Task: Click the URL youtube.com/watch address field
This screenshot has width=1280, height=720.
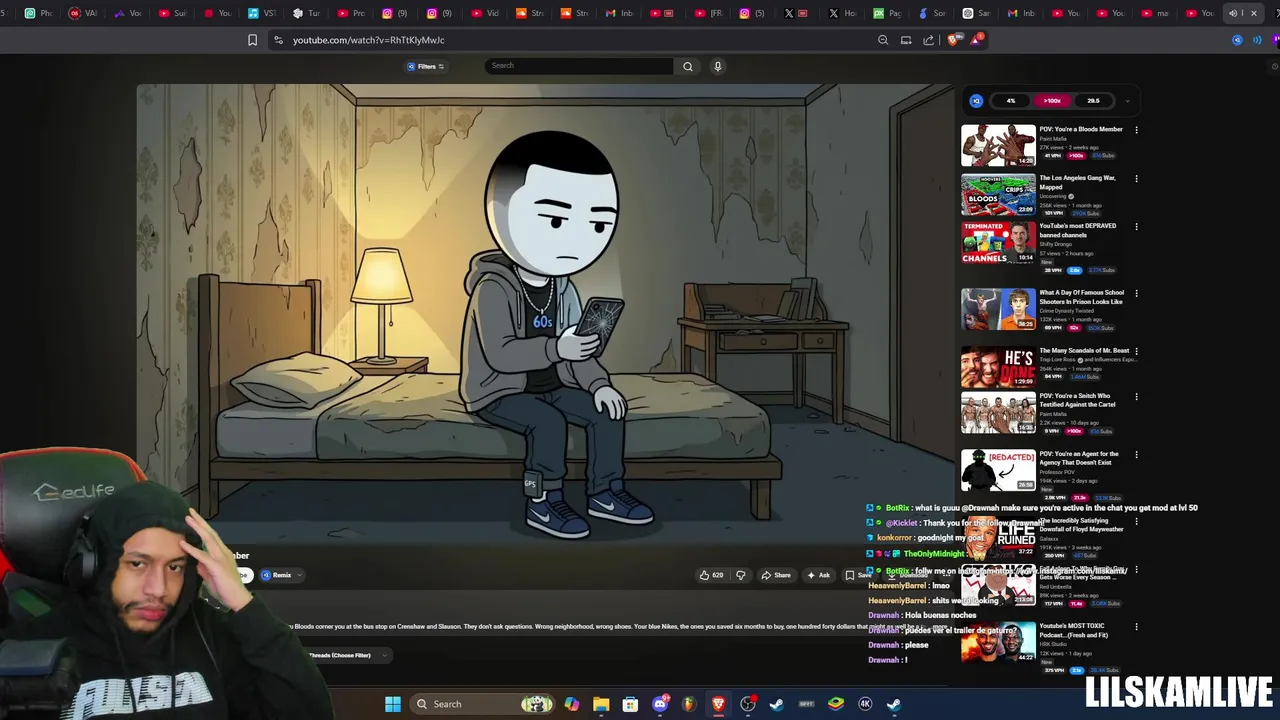Action: [x=369, y=40]
